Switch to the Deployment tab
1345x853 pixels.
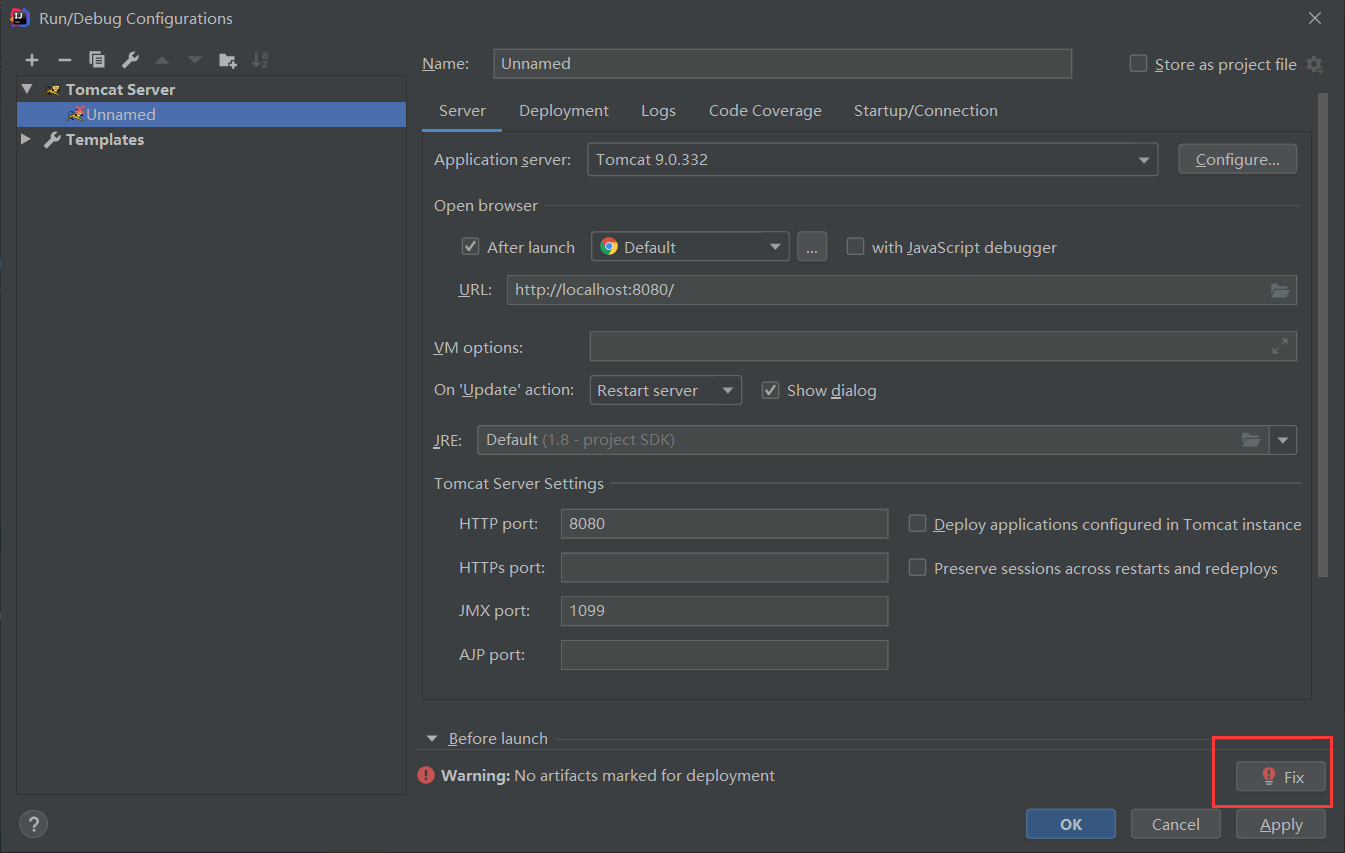click(564, 111)
